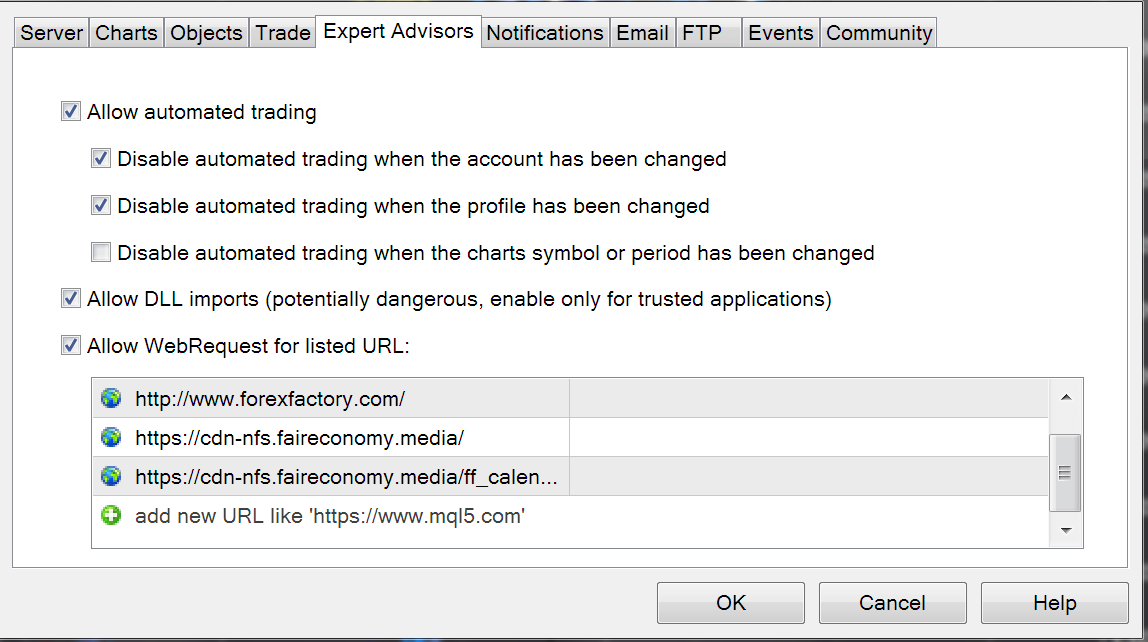Uncheck Allow DLL imports option
This screenshot has width=1148, height=642.
pos(71,299)
